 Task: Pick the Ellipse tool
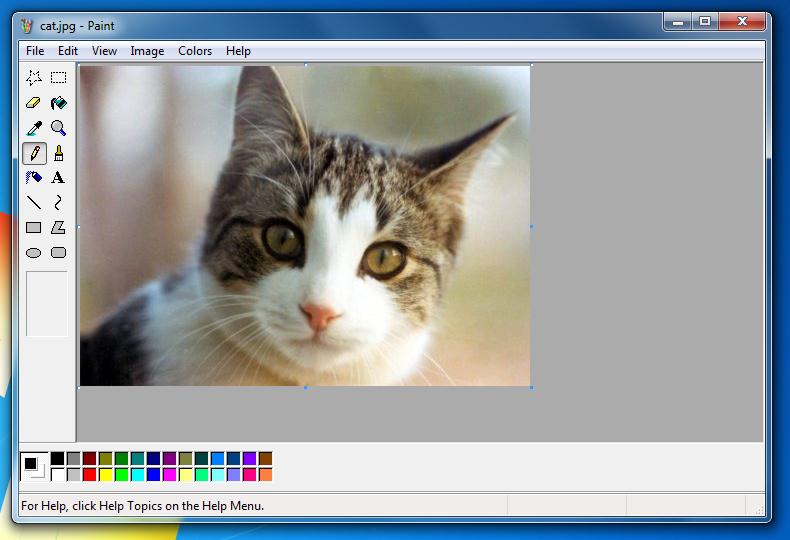tap(34, 253)
